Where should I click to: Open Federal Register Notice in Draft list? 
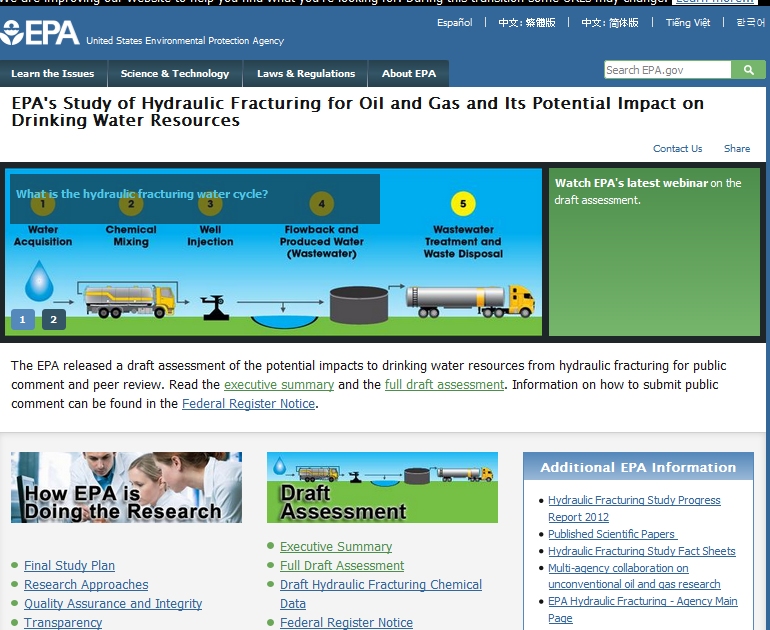coord(346,623)
